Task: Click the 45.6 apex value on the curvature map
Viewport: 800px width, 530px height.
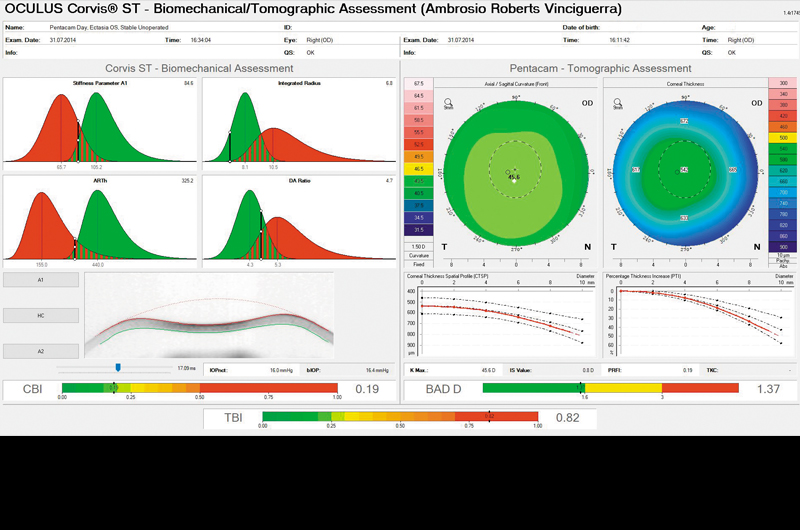Action: 514,177
